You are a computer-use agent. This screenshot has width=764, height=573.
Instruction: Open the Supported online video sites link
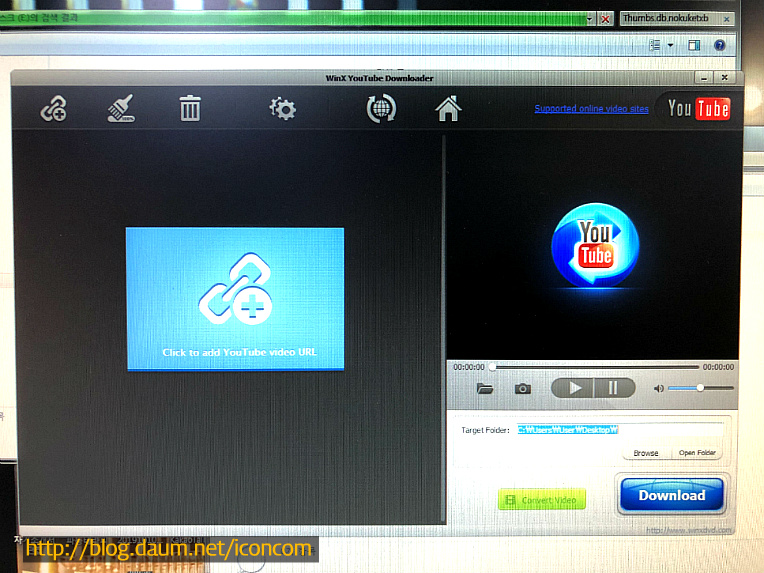click(592, 109)
